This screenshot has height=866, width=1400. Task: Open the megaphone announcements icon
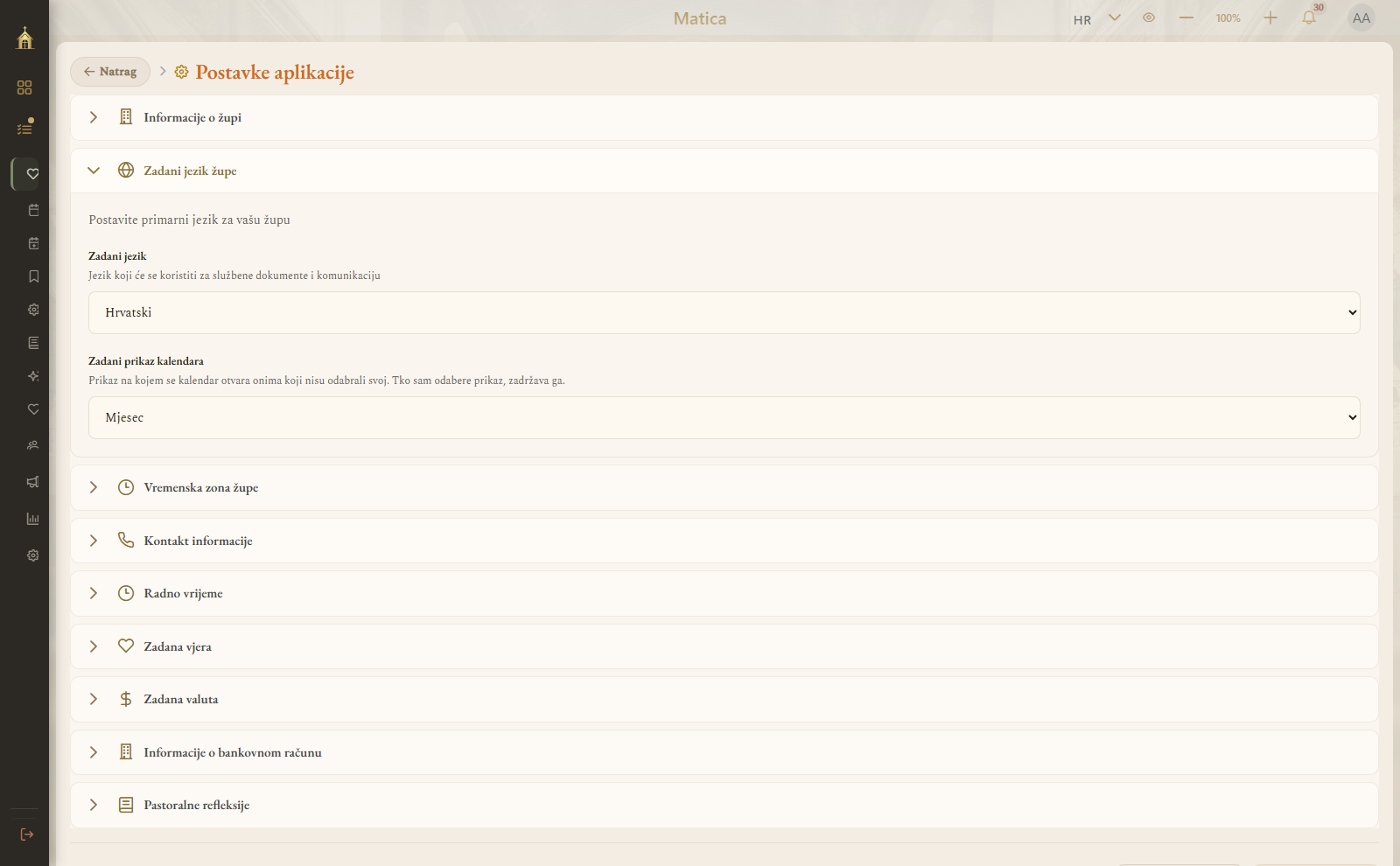point(33,482)
